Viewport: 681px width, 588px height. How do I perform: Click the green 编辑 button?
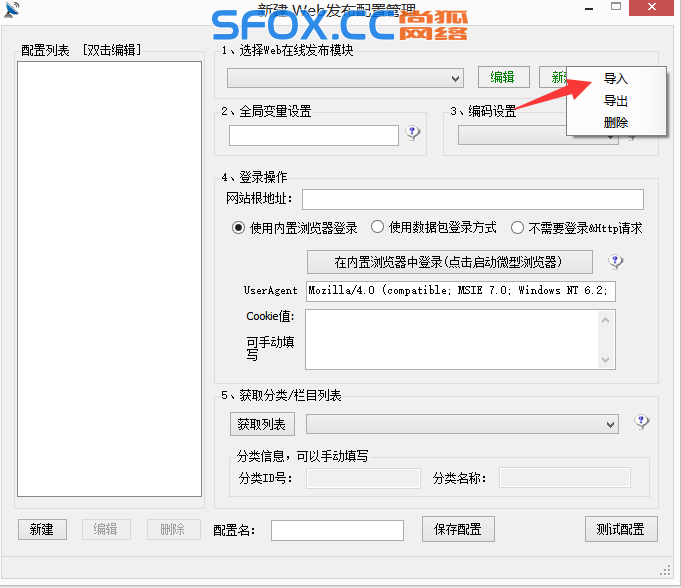coord(502,77)
